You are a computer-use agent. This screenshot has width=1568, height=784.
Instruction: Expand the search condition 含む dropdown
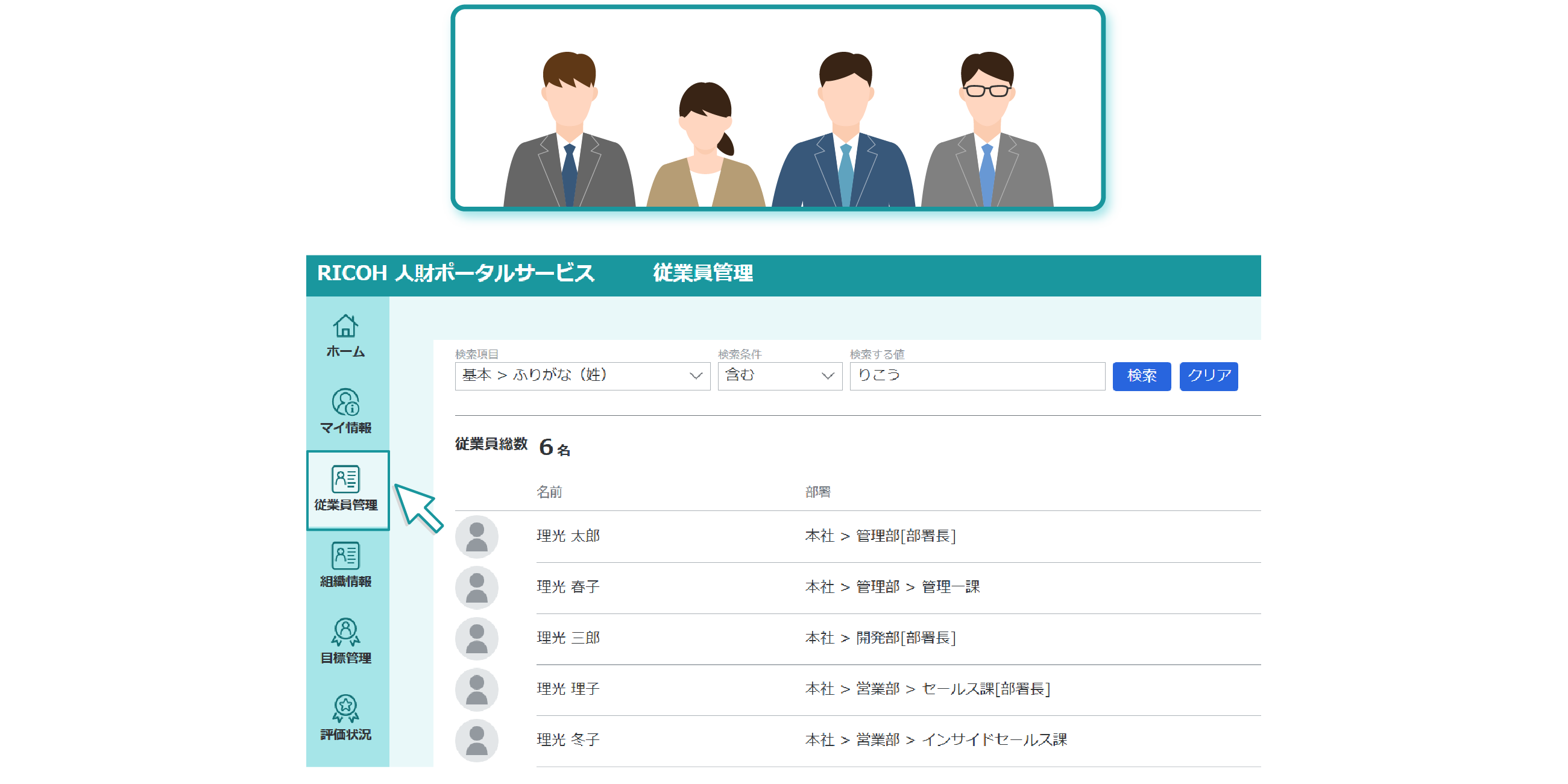779,375
